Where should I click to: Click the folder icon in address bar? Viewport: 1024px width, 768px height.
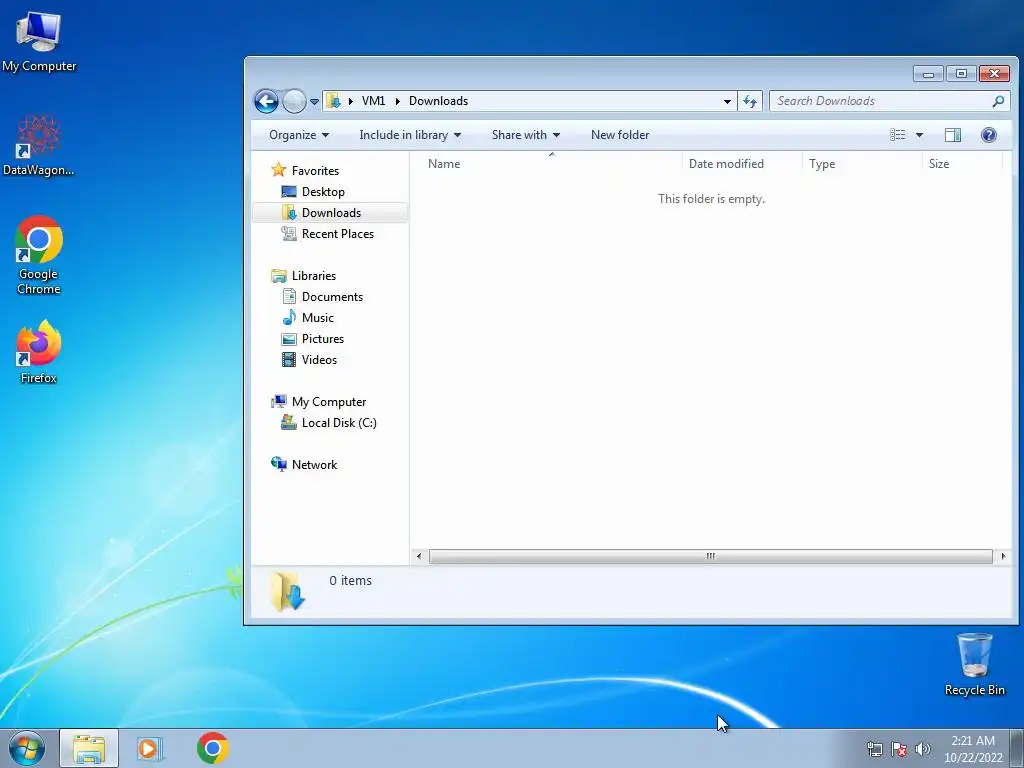coord(334,101)
